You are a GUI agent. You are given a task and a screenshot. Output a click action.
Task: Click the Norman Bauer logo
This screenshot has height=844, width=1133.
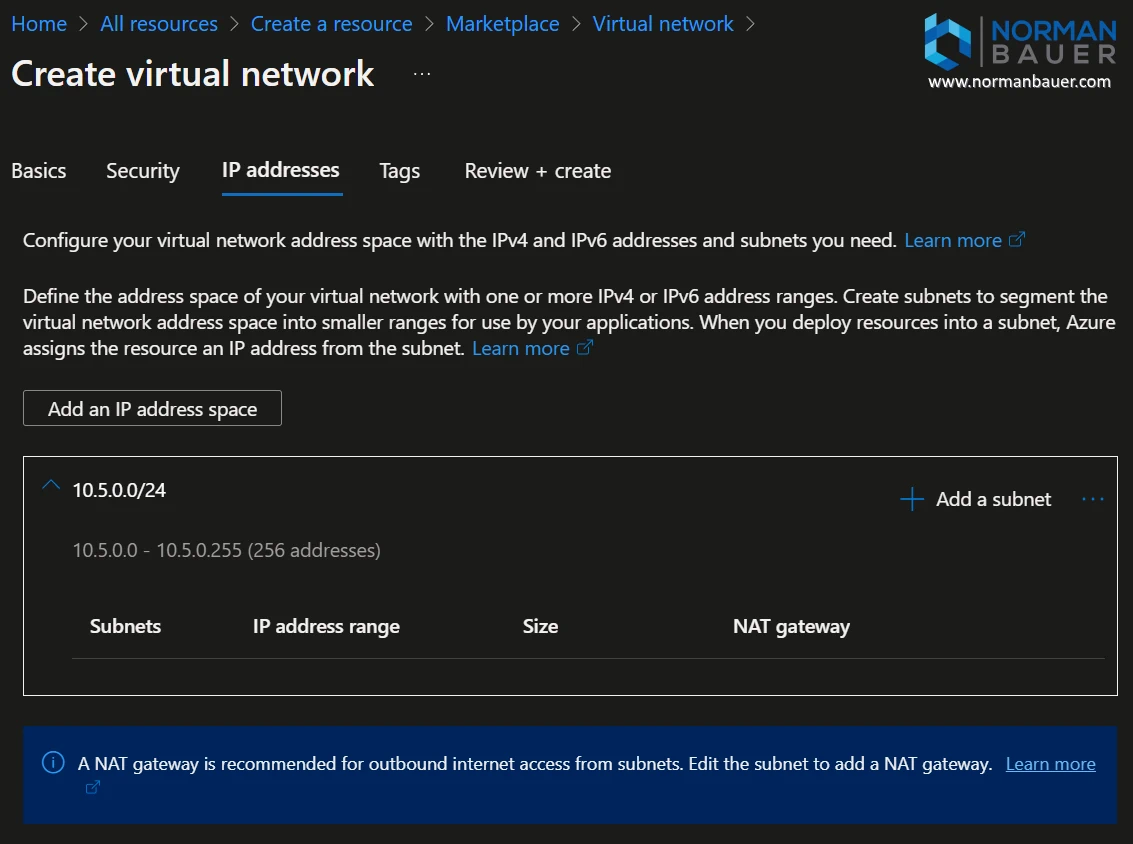(x=1019, y=51)
